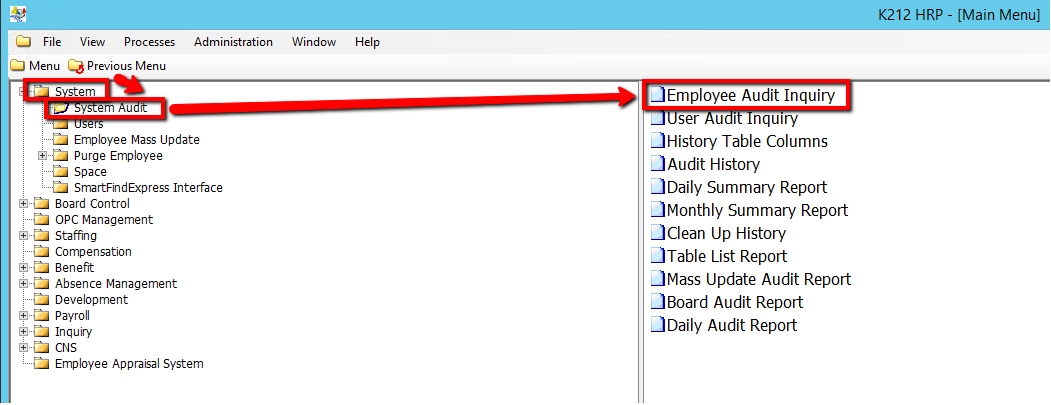Collapse the System tree node
This screenshot has width=1051, height=405.
click(x=23, y=92)
